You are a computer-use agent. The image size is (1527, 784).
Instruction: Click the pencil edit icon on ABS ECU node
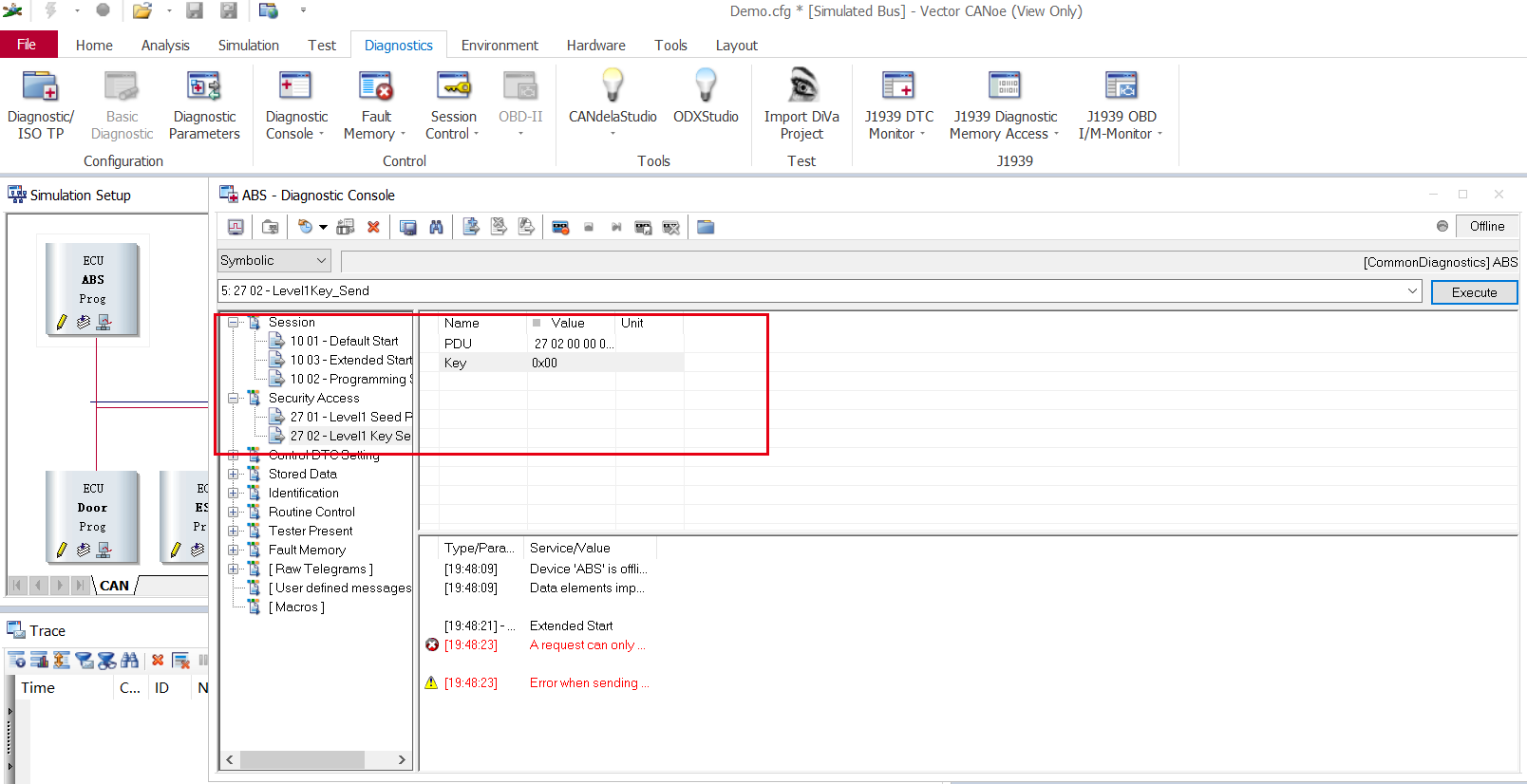62,322
